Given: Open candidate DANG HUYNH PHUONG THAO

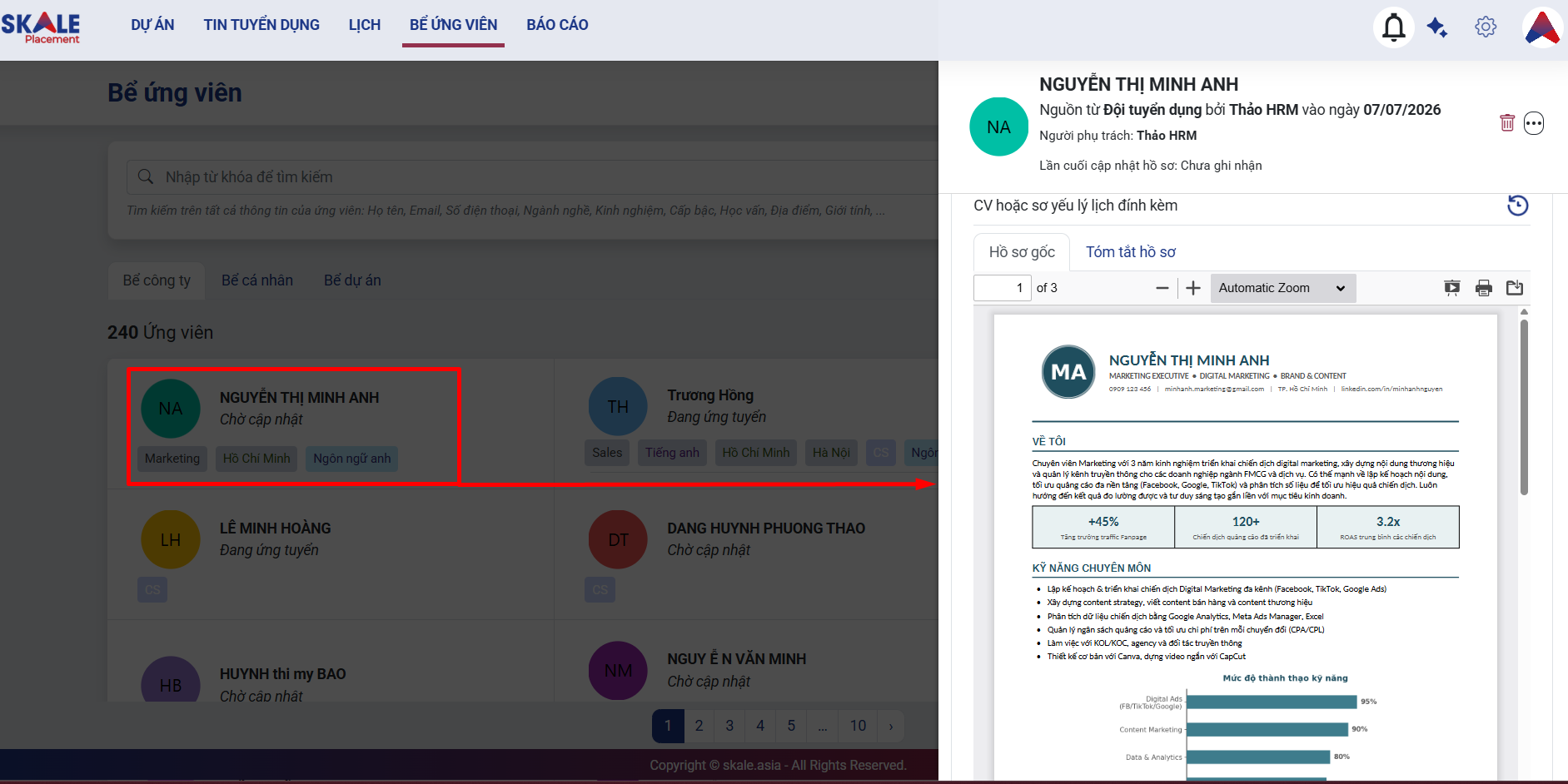Looking at the screenshot, I should [766, 528].
